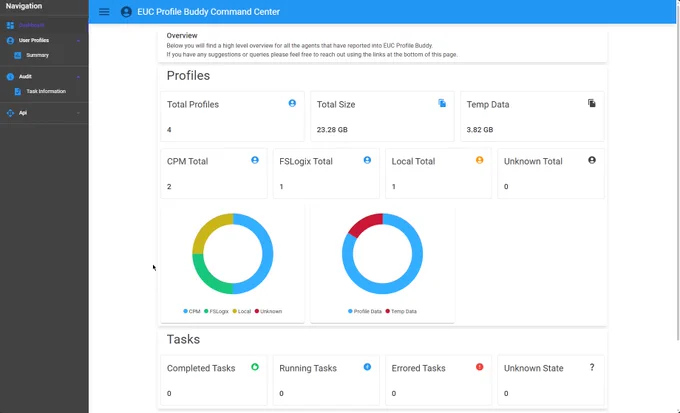Click the account avatar icon in header
Image resolution: width=680 pixels, height=413 pixels.
(126, 12)
